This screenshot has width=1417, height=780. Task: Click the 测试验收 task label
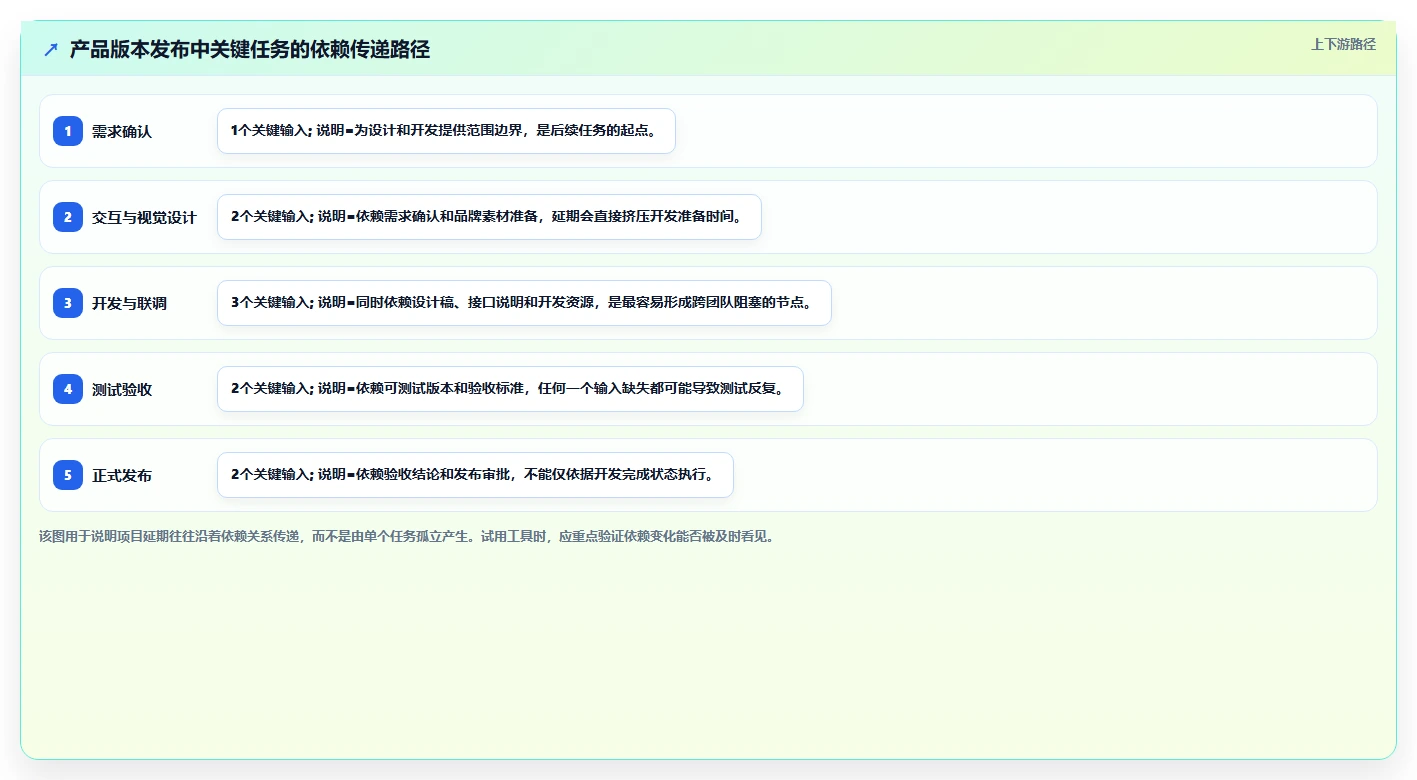tap(122, 389)
